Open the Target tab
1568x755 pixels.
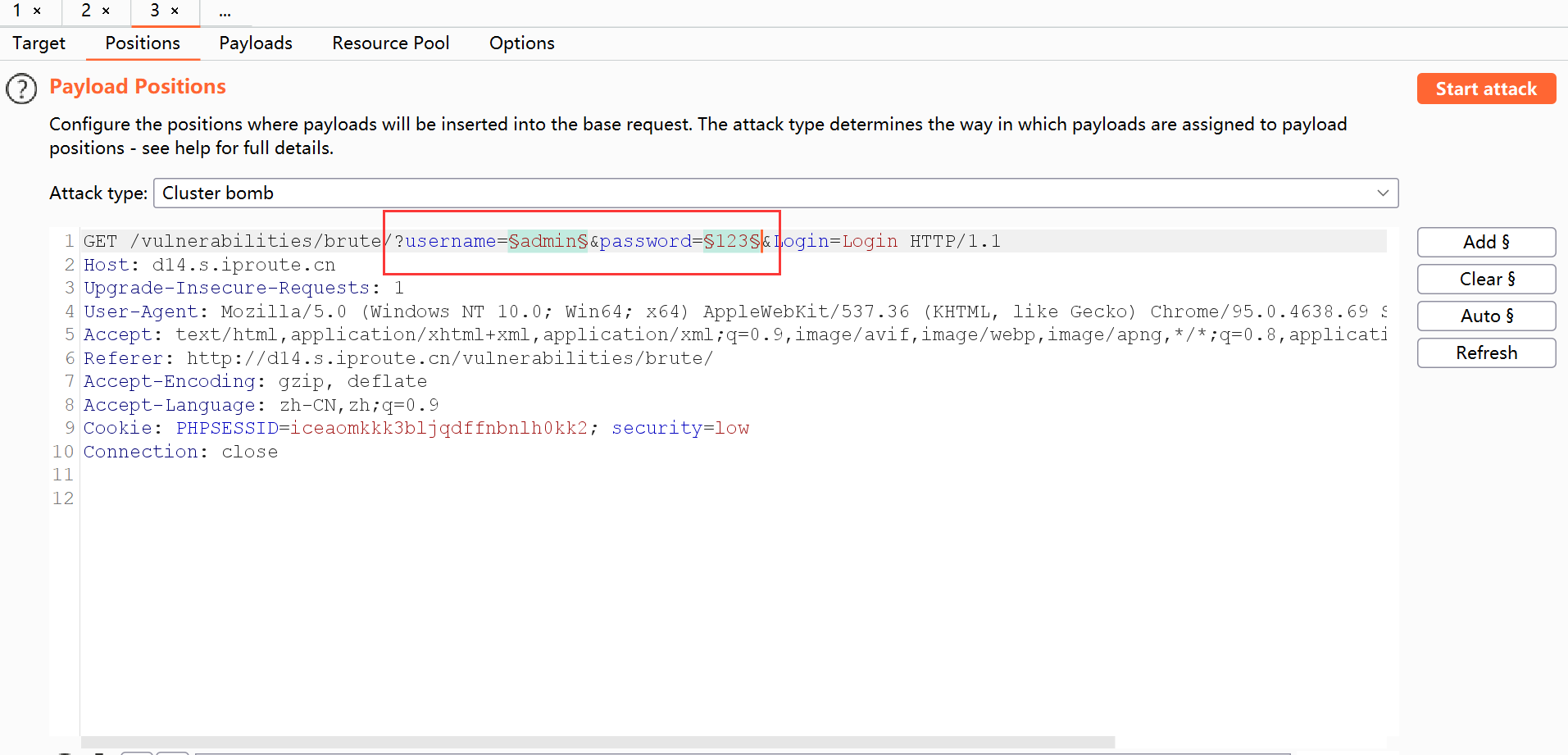[x=39, y=43]
